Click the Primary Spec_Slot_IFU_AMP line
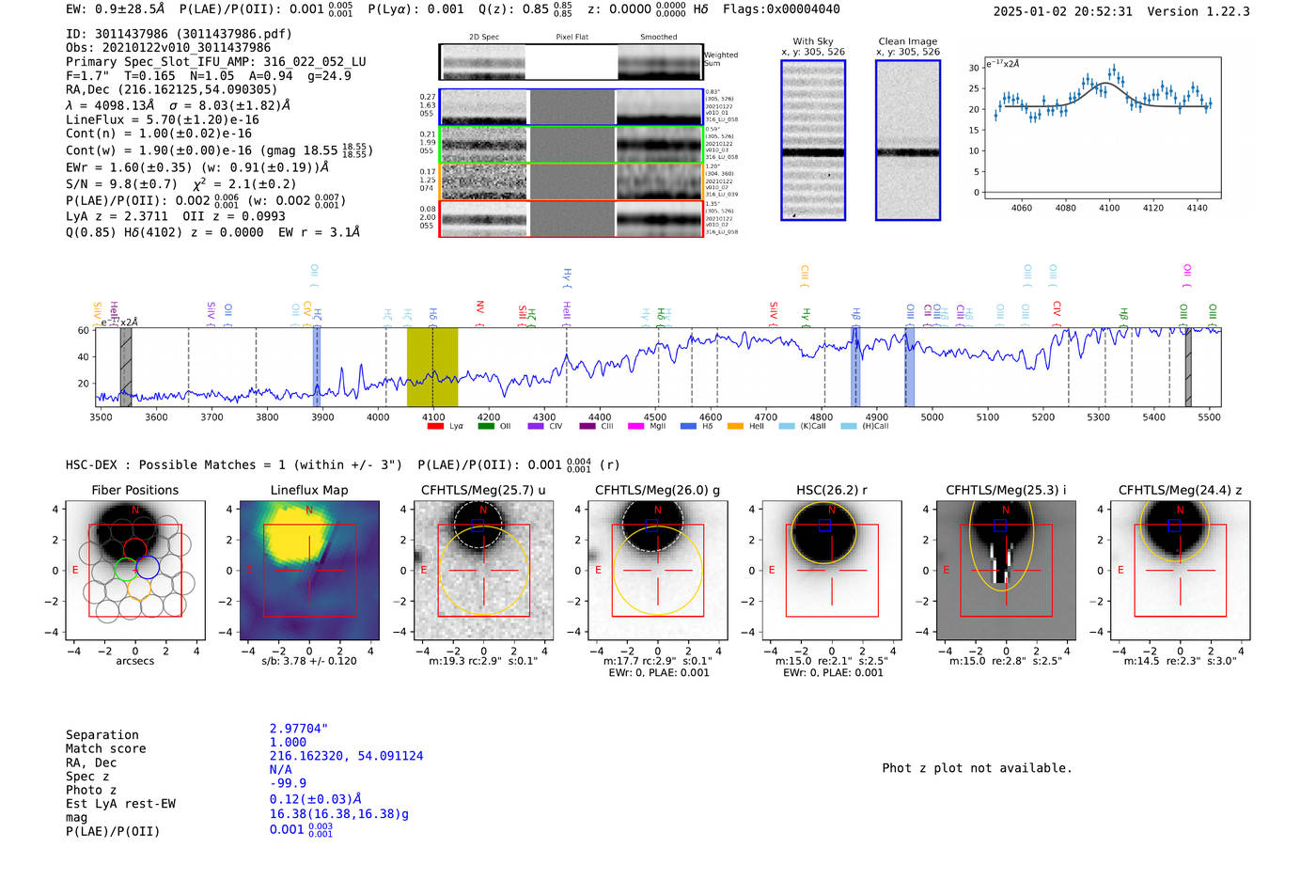 216,62
